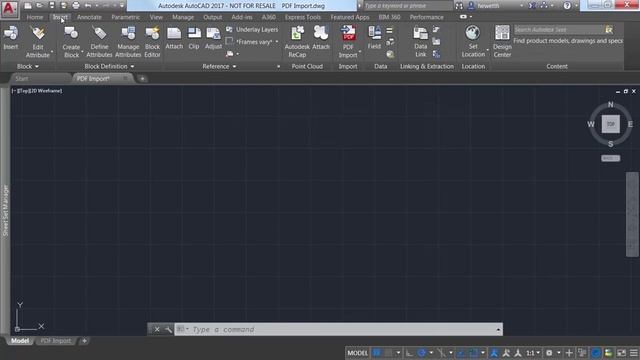
Task: Open status bar customization menu icon
Action: (633, 353)
